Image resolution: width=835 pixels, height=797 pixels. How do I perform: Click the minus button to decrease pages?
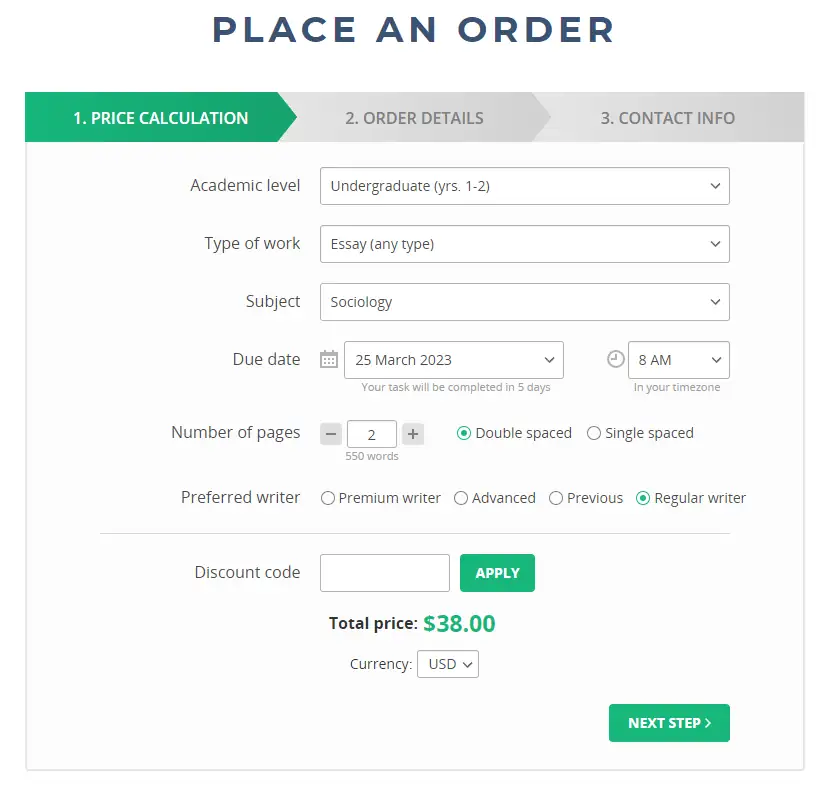coord(330,433)
